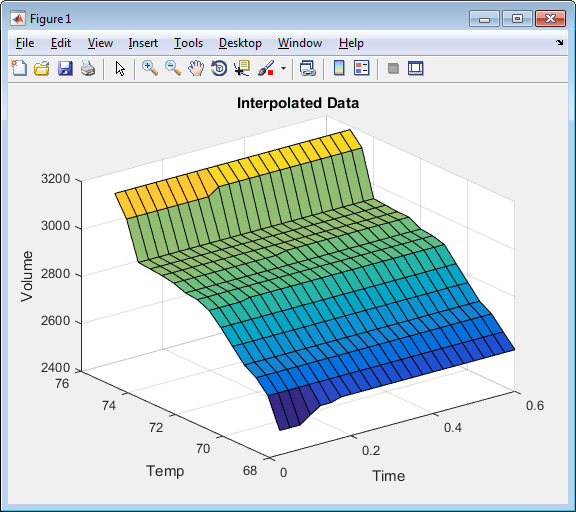Image resolution: width=576 pixels, height=512 pixels.
Task: Print the figure using printer icon
Action: point(88,68)
